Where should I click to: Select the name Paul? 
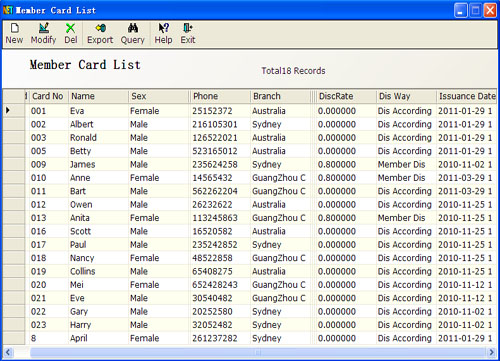[78, 244]
